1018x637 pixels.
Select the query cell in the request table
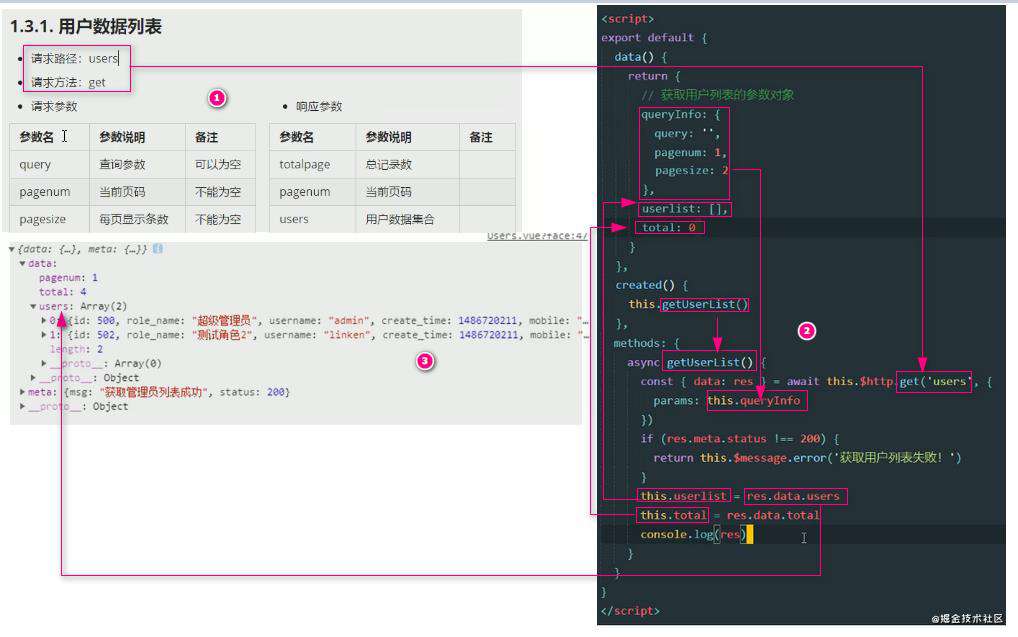click(49, 165)
